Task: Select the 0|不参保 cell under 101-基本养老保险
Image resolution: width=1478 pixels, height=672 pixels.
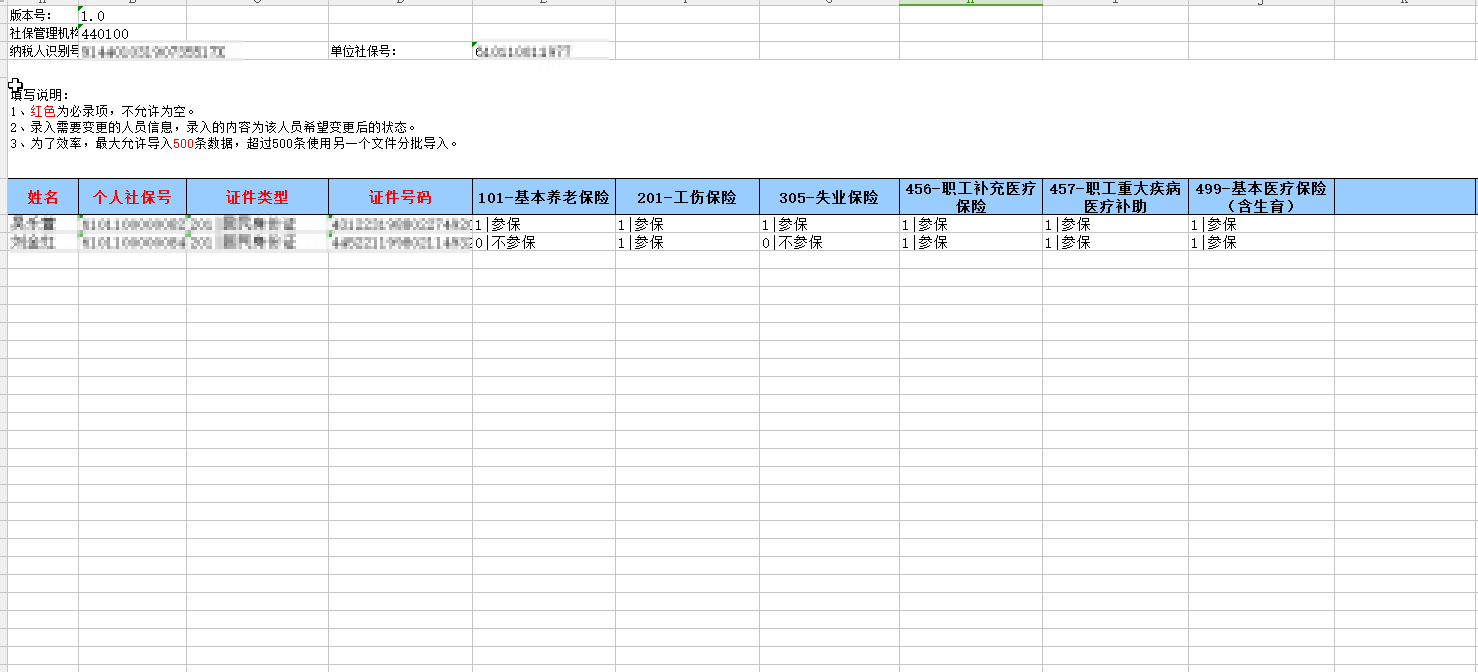Action: 543,243
